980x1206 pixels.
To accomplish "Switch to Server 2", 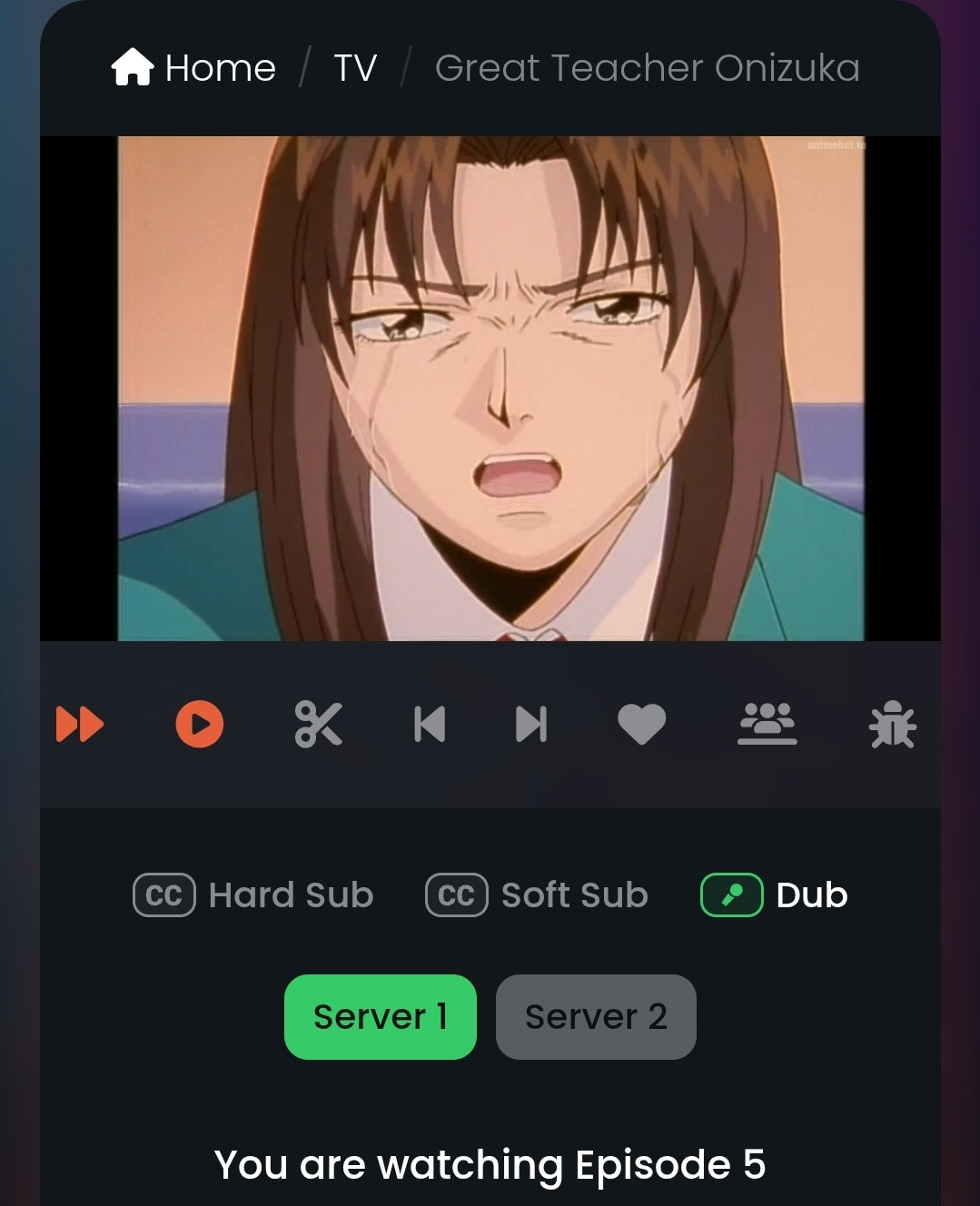I will pos(596,1017).
